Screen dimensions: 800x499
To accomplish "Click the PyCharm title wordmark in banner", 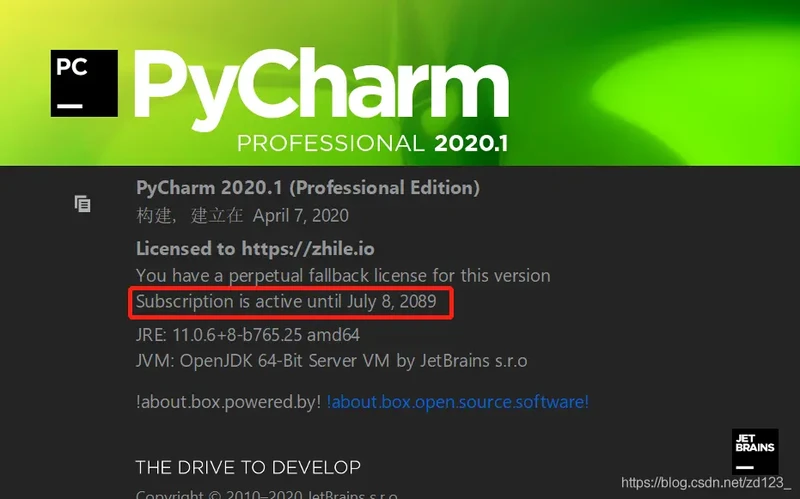I will [x=321, y=88].
